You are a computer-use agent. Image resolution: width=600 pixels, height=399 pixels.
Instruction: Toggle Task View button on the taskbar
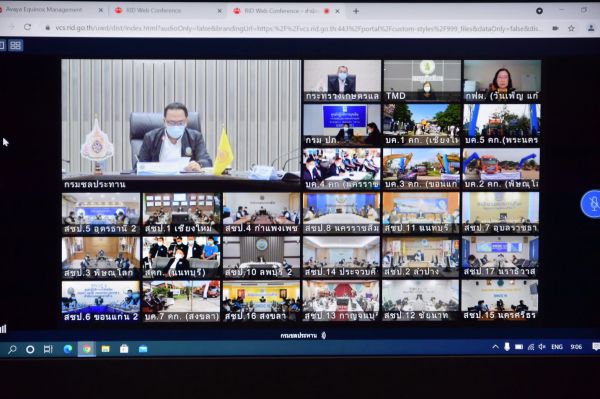(48, 349)
